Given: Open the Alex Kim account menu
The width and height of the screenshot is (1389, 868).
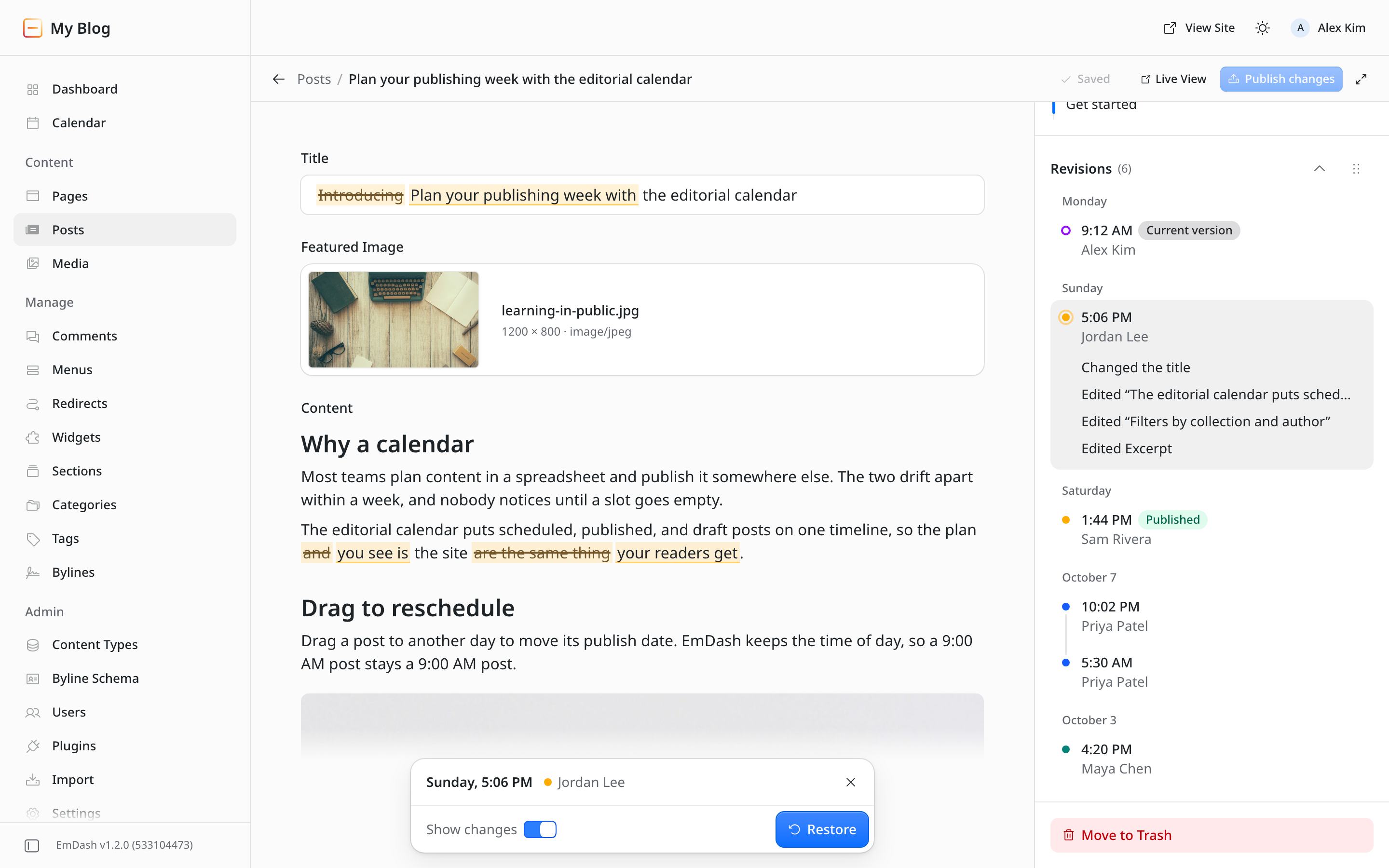Looking at the screenshot, I should coord(1328,27).
